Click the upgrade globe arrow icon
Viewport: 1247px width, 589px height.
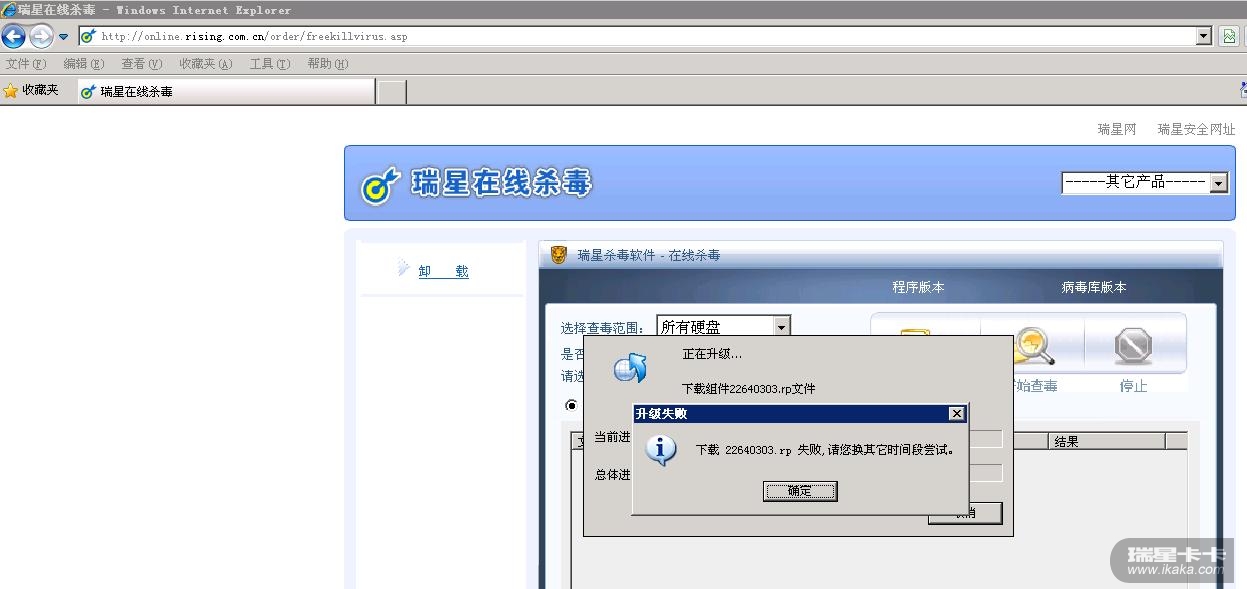tap(630, 369)
